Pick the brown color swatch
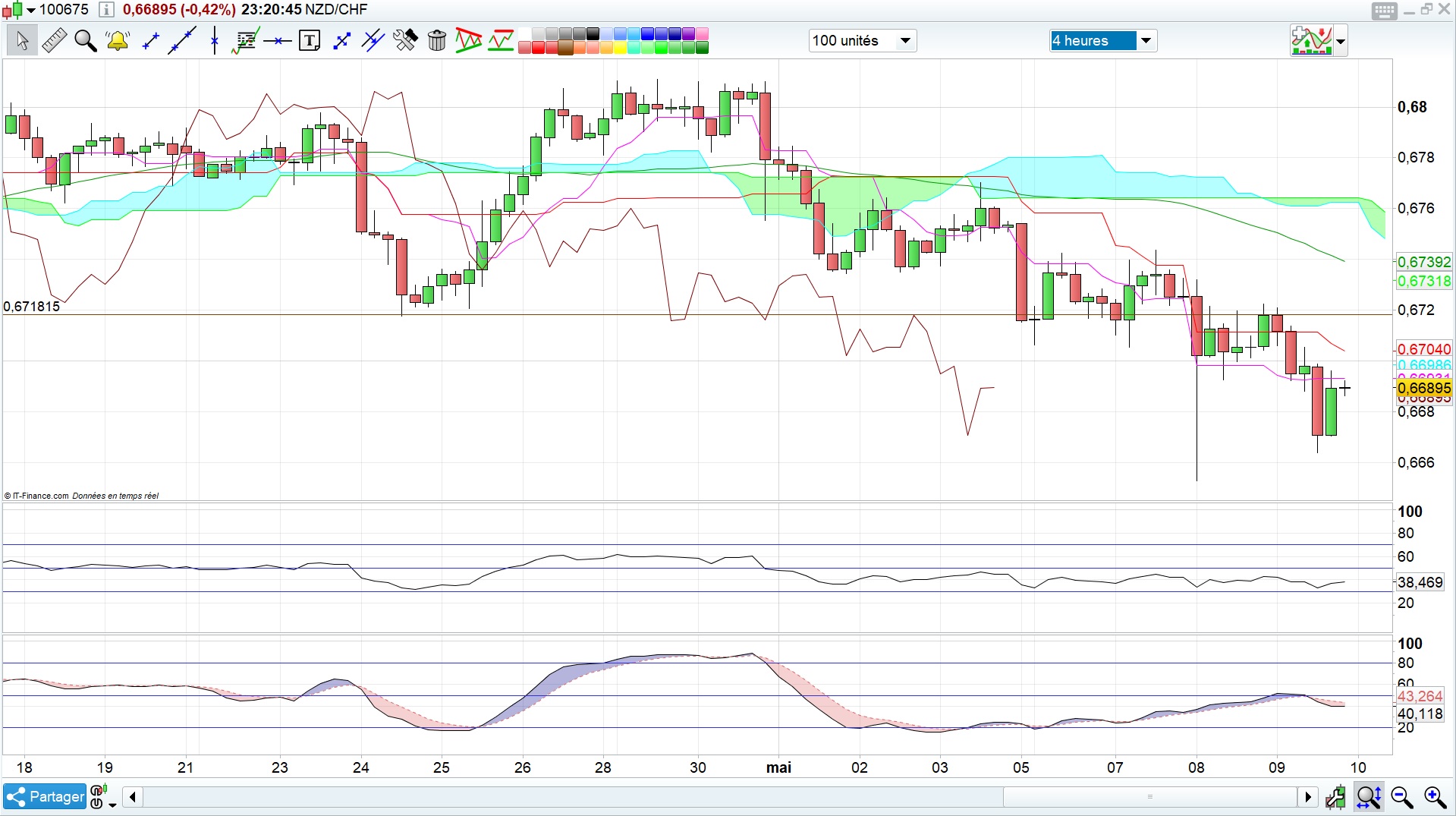 pyautogui.click(x=565, y=48)
